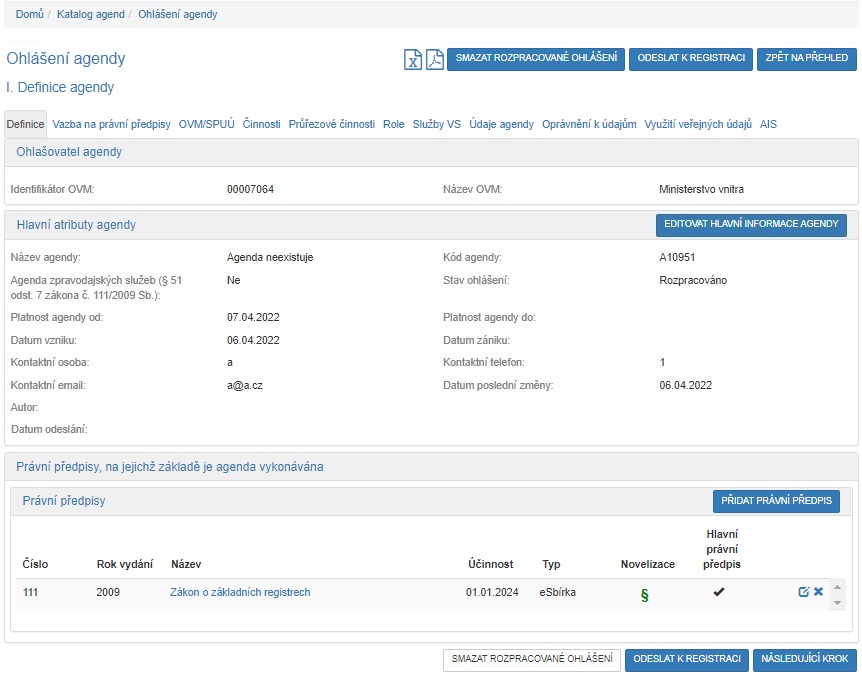Delete legal regulation 111 with the X icon
This screenshot has width=862, height=678.
click(x=818, y=592)
